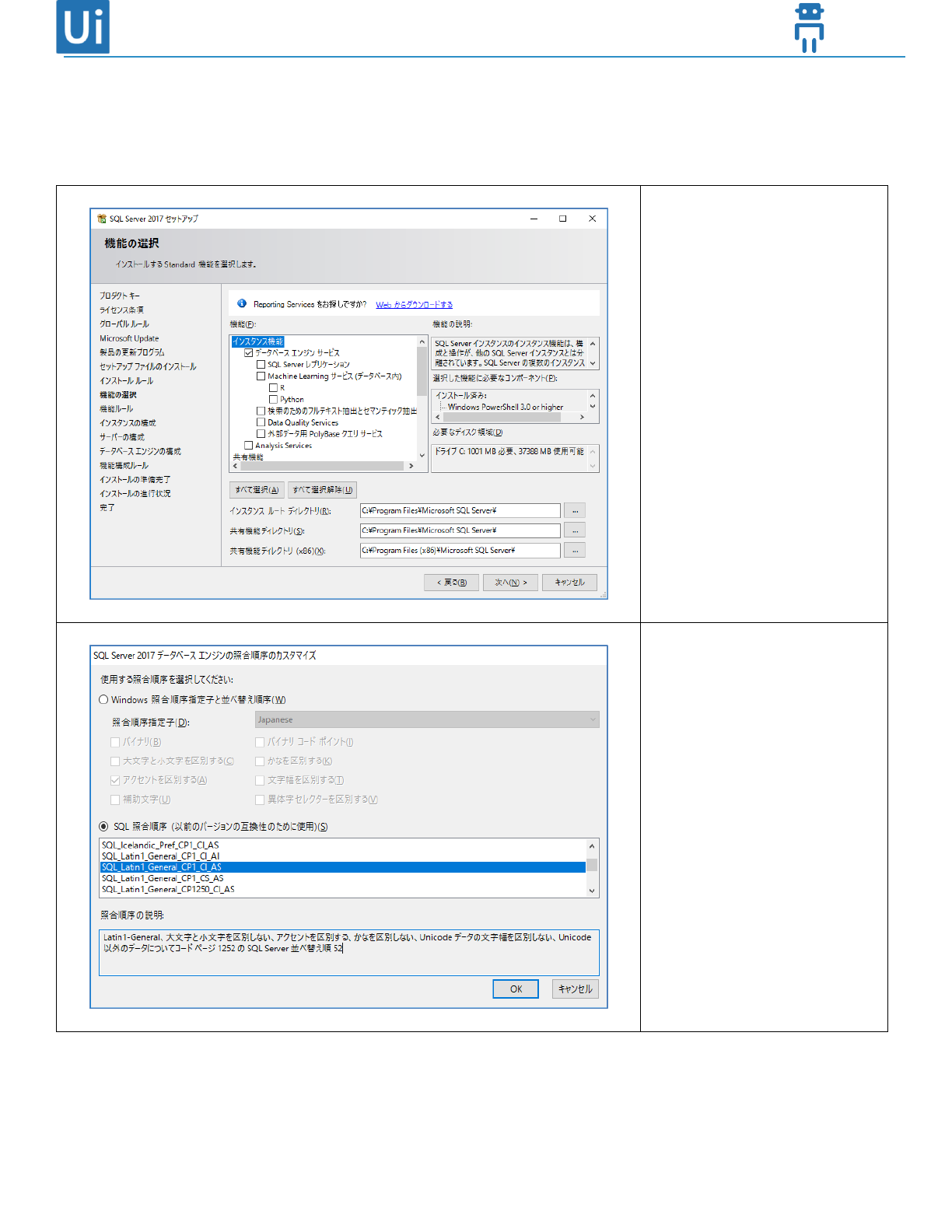Click インスタンス ルート ディレクトリ path field
952x1232 pixels.
coord(460,510)
